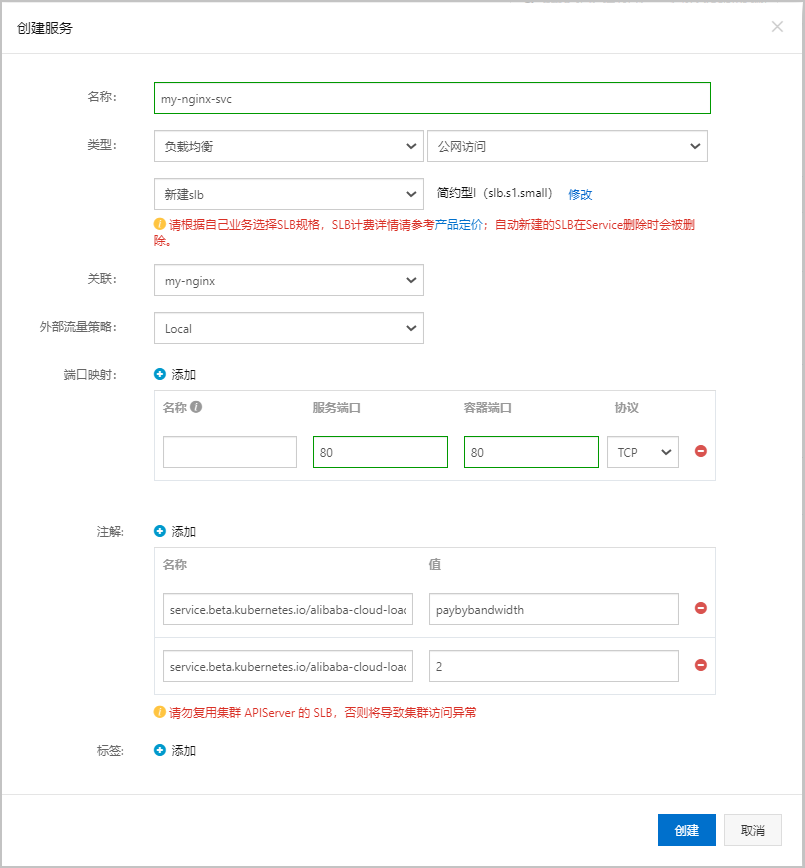This screenshot has width=805, height=868.
Task: Click the 取消 button
Action: 752,830
